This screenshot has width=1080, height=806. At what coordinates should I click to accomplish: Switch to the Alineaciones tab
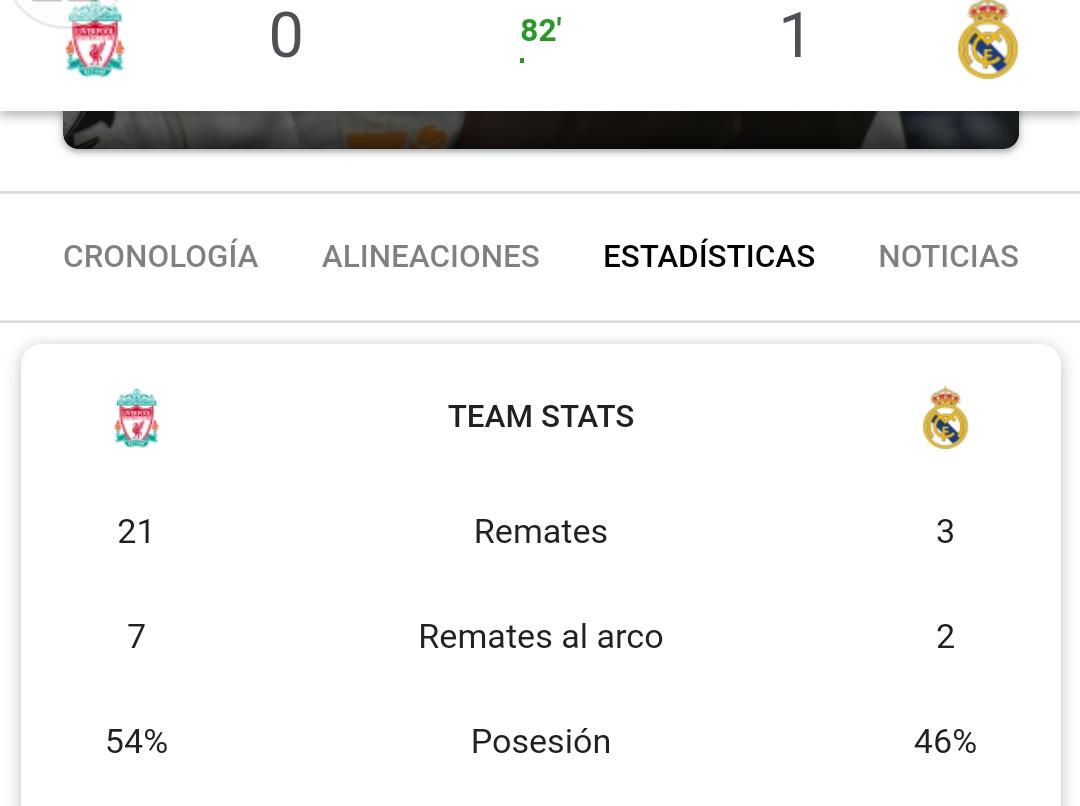point(430,256)
